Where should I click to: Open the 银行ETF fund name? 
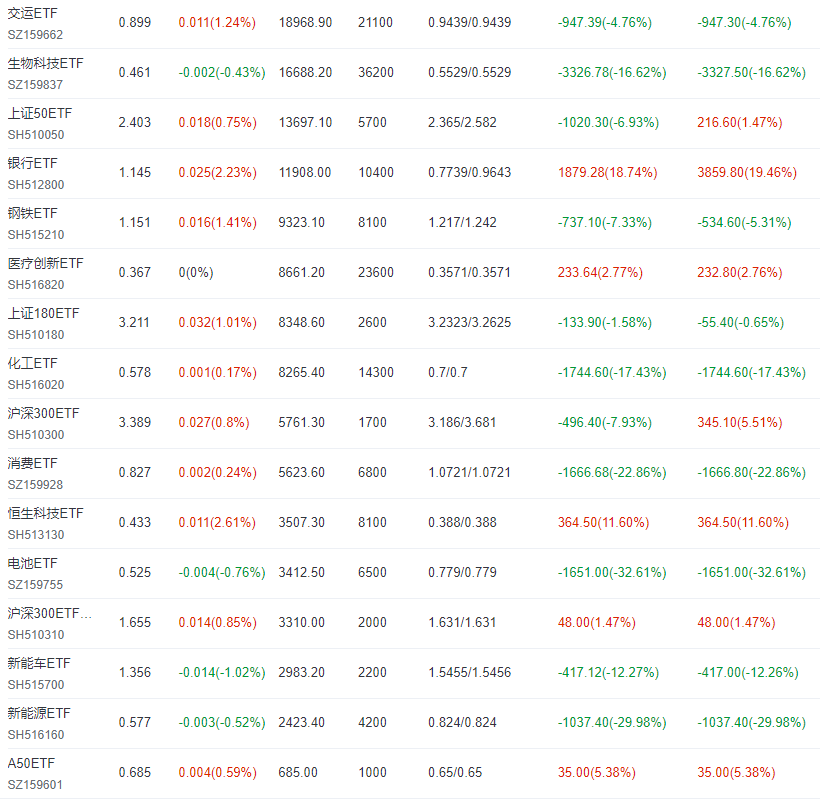(x=32, y=163)
